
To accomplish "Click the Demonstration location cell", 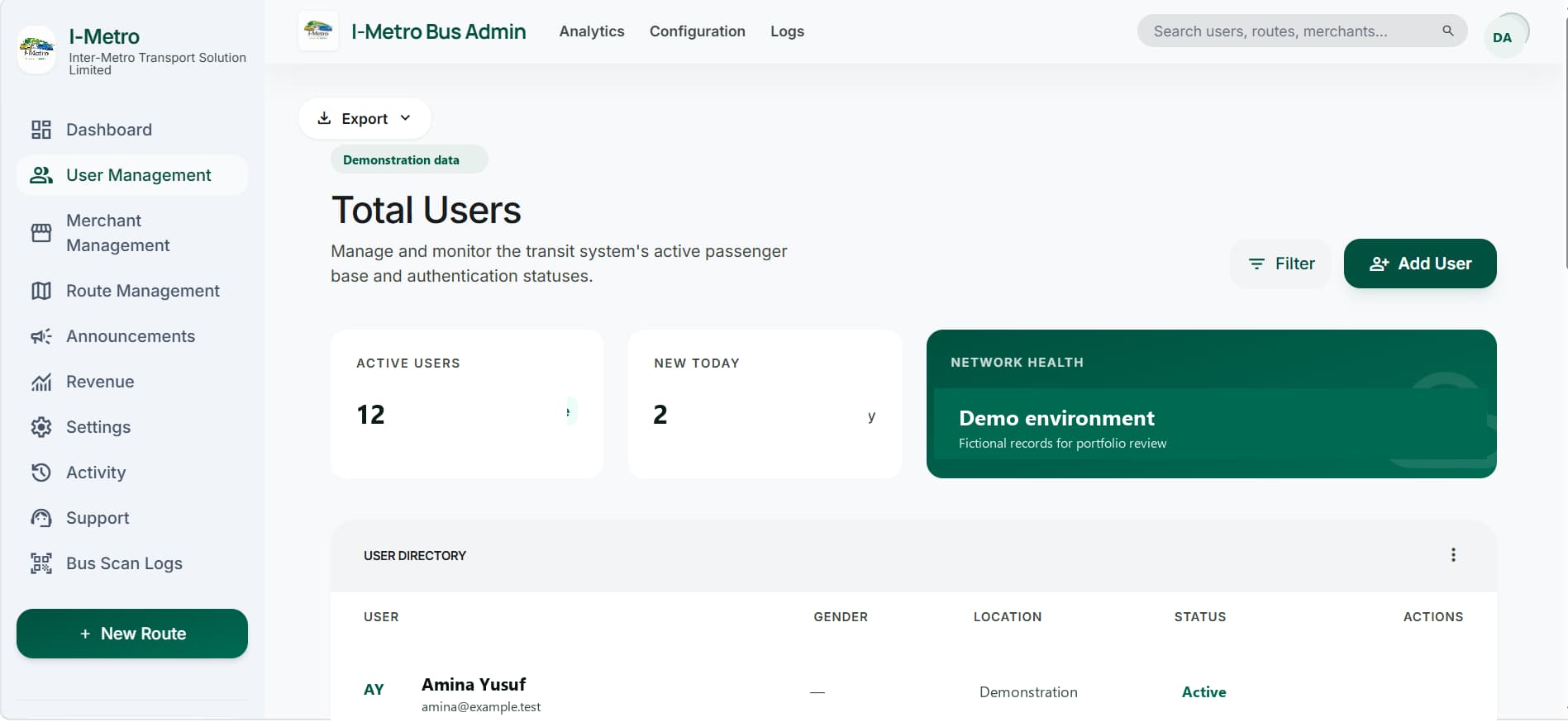I will click(1028, 692).
